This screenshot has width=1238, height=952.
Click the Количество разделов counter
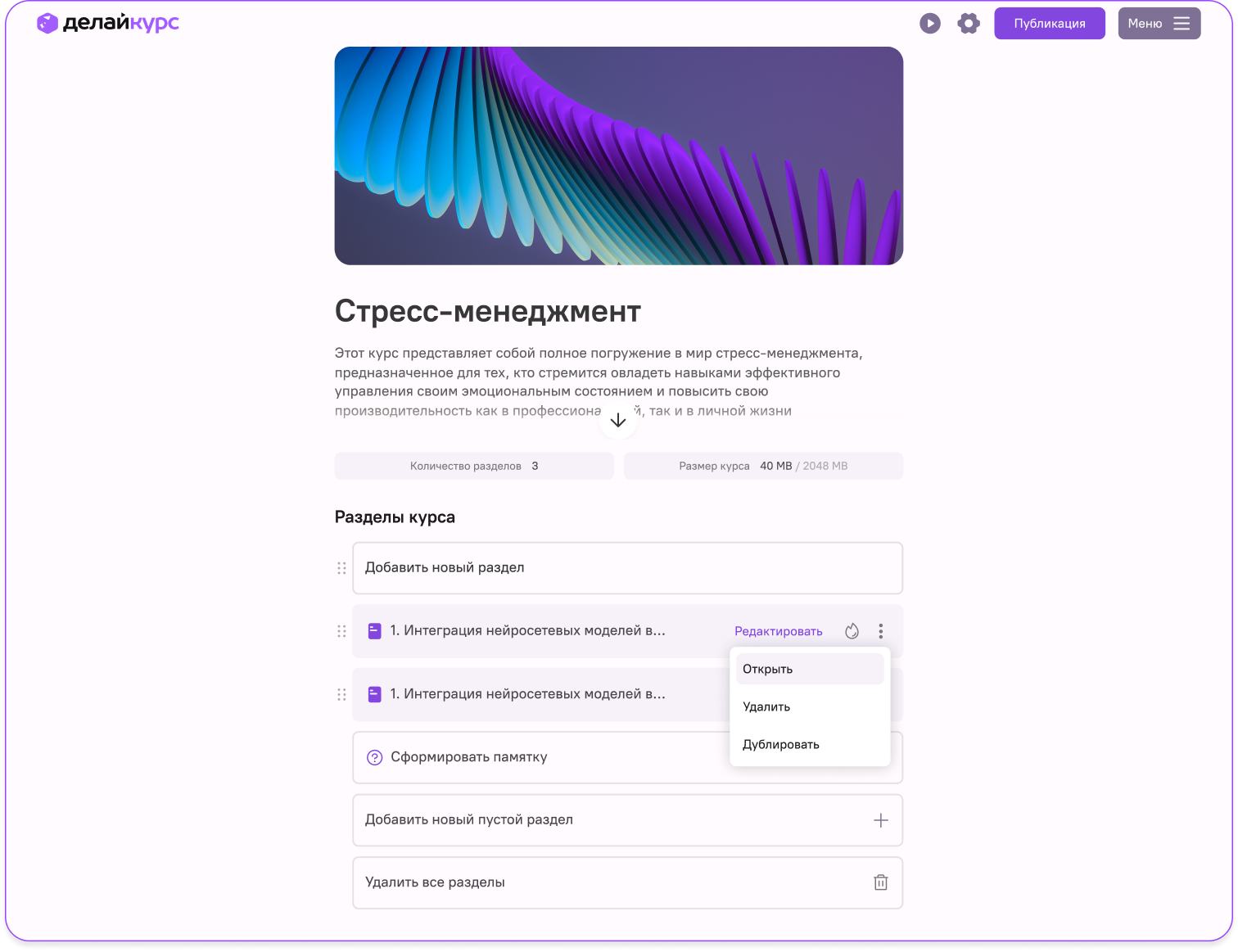coord(474,466)
